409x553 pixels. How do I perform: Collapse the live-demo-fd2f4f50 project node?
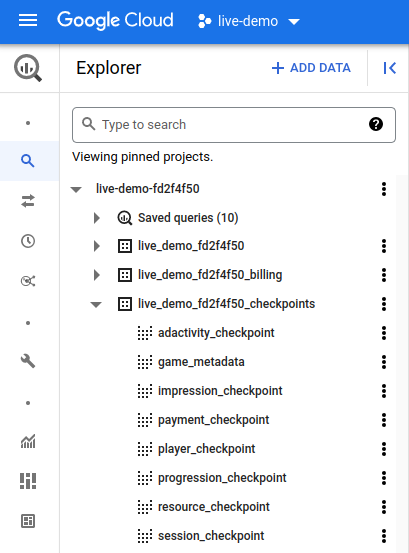click(x=76, y=189)
